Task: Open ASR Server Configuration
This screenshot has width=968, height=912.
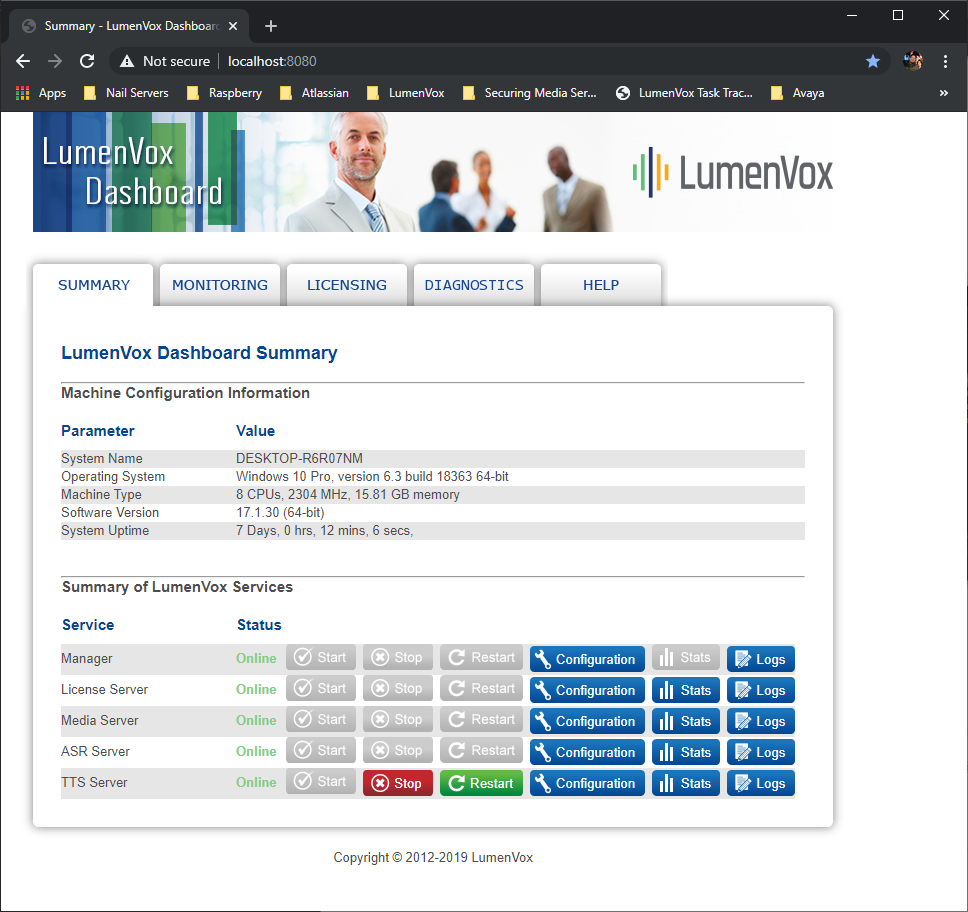Action: [x=586, y=752]
